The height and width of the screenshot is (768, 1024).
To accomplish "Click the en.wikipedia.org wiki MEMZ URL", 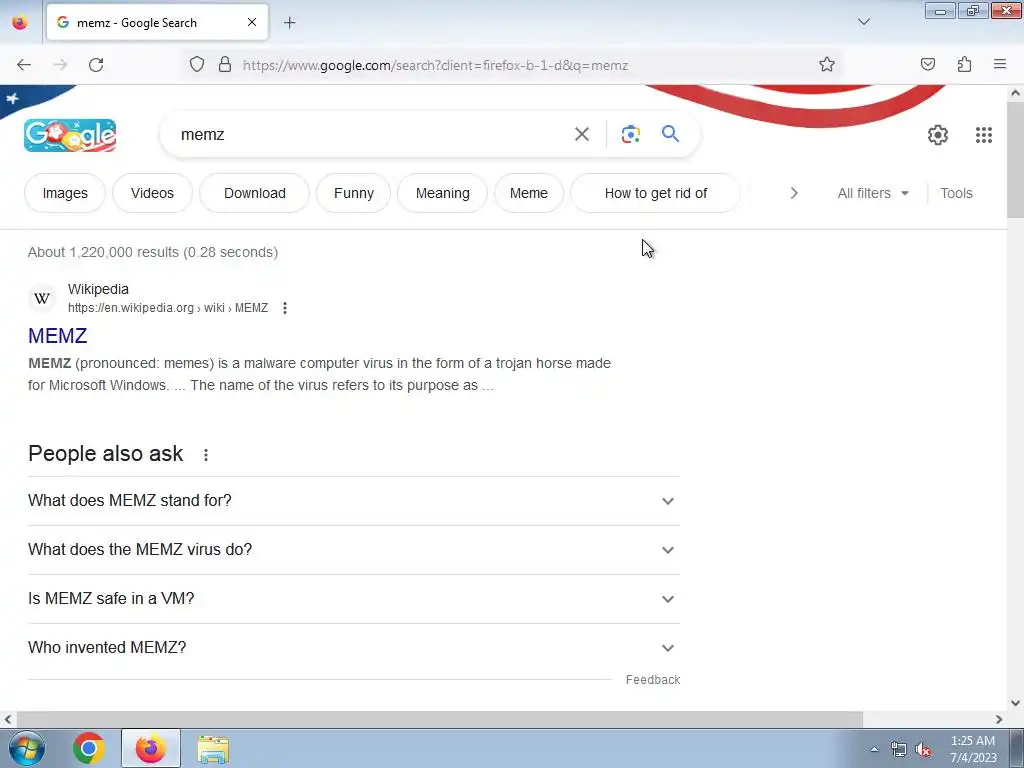I will click(168, 308).
